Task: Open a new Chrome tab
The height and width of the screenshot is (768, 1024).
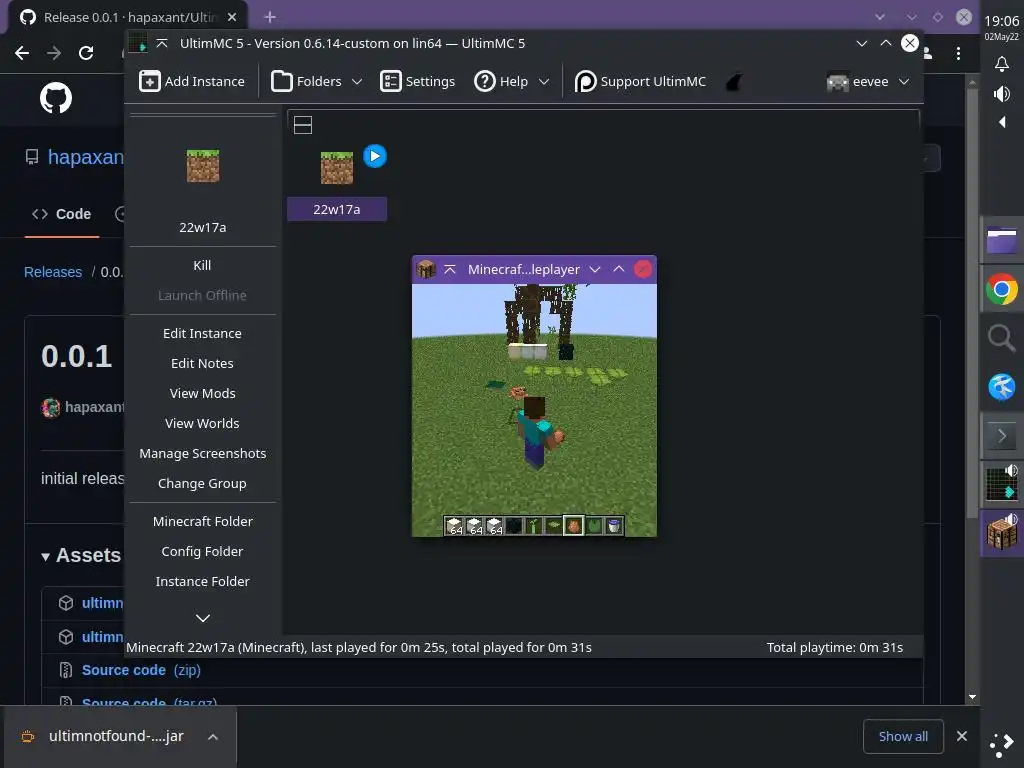Action: pos(270,17)
